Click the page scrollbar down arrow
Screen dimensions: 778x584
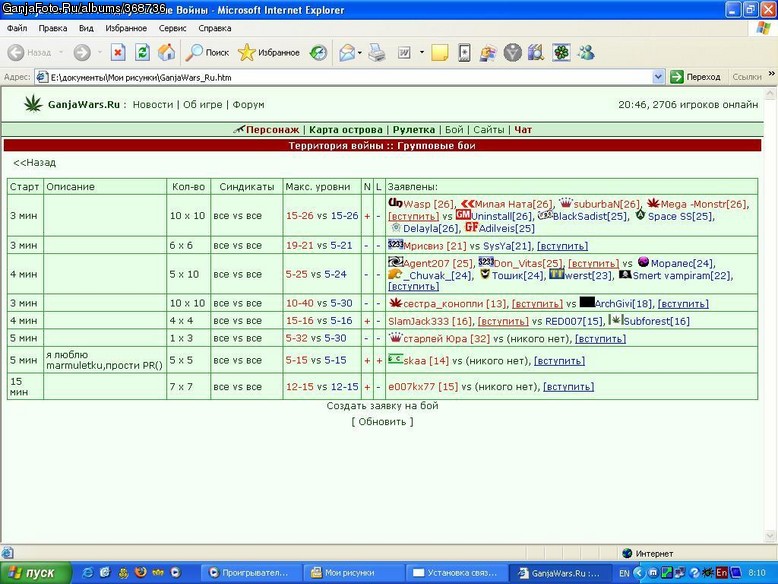pos(770,535)
